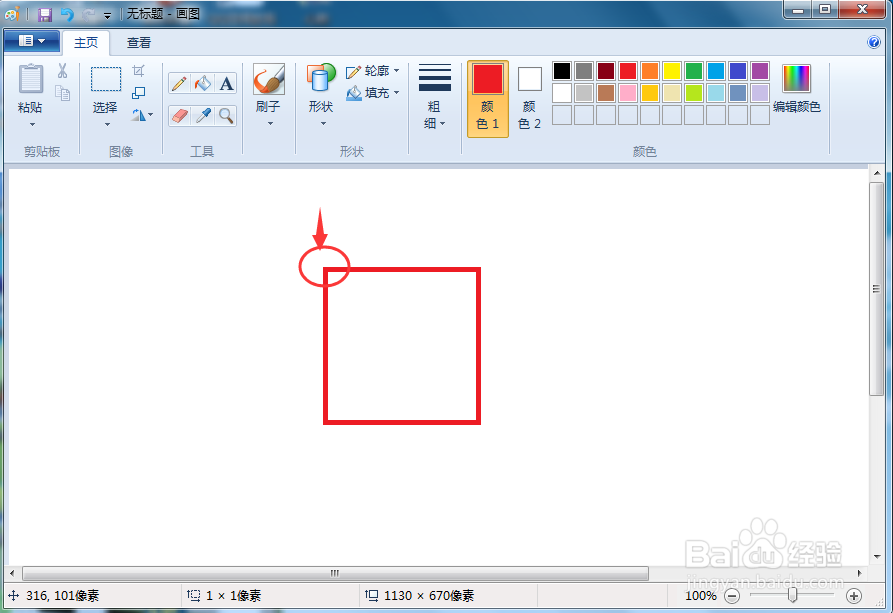Image resolution: width=893 pixels, height=613 pixels.
Task: Select the Fill with color bucket tool
Action: pyautogui.click(x=203, y=84)
